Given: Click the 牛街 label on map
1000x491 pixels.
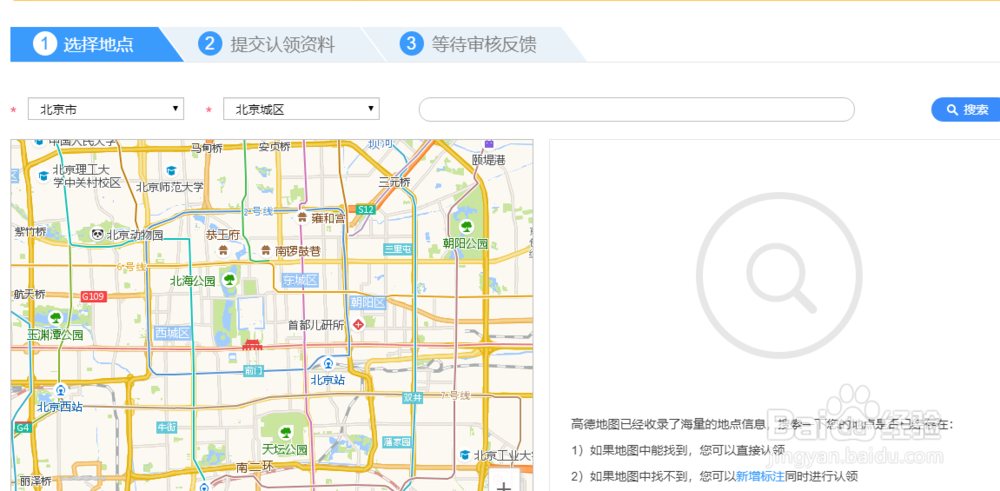Looking at the screenshot, I should click(x=166, y=427).
